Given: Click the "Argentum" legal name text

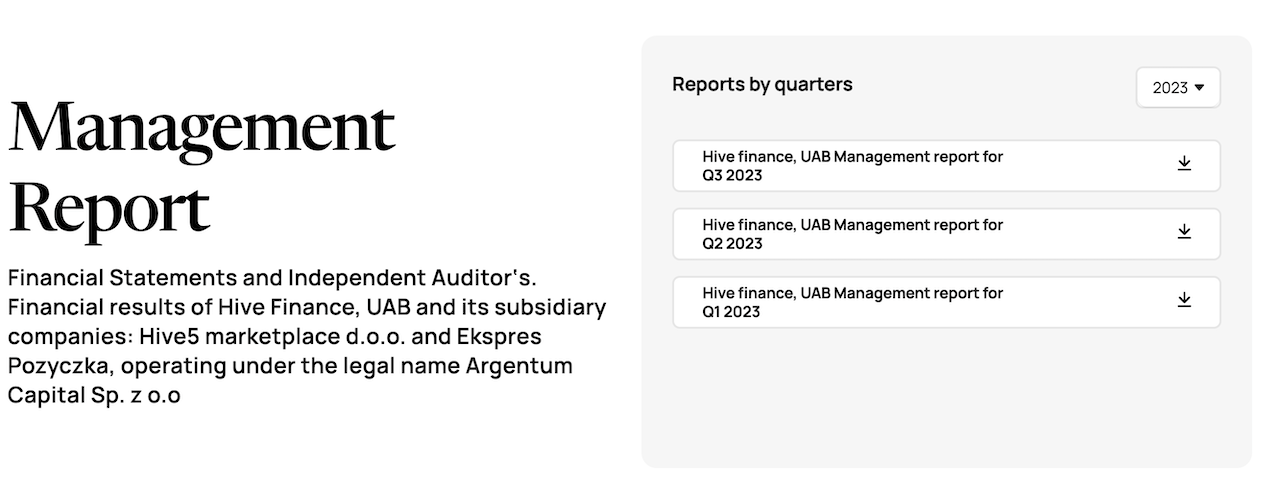Looking at the screenshot, I should tap(519, 365).
